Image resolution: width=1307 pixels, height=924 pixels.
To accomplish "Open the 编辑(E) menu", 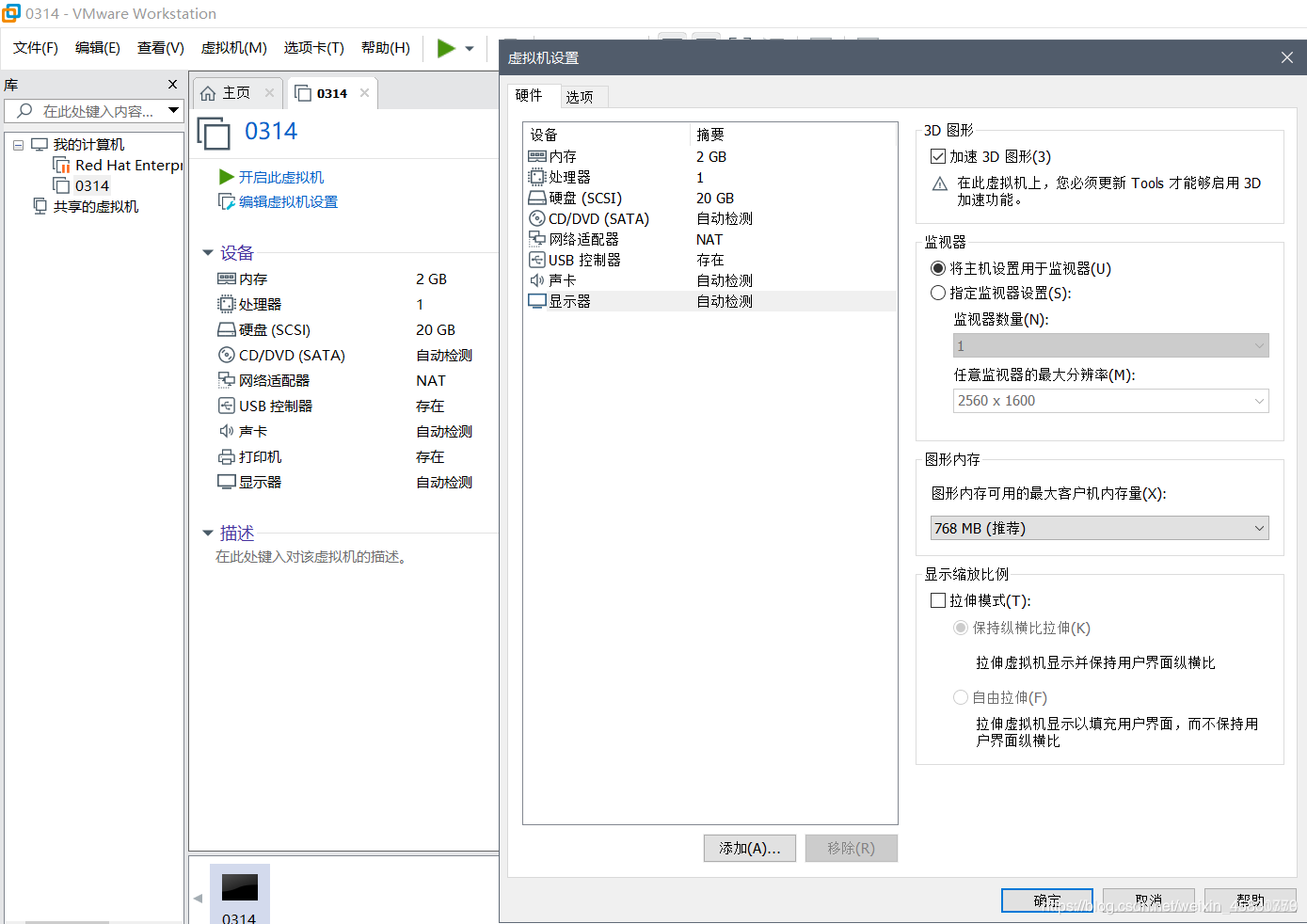I will 98,48.
